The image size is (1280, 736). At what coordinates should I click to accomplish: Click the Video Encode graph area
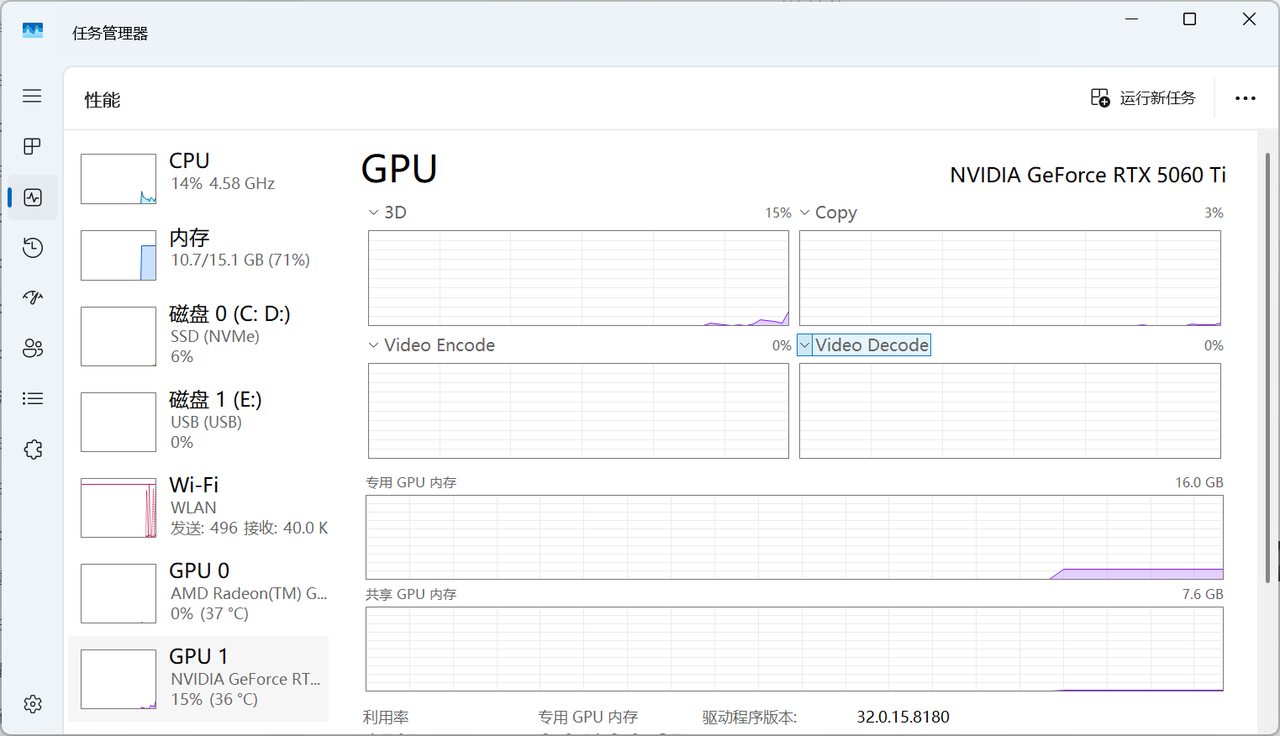click(578, 411)
